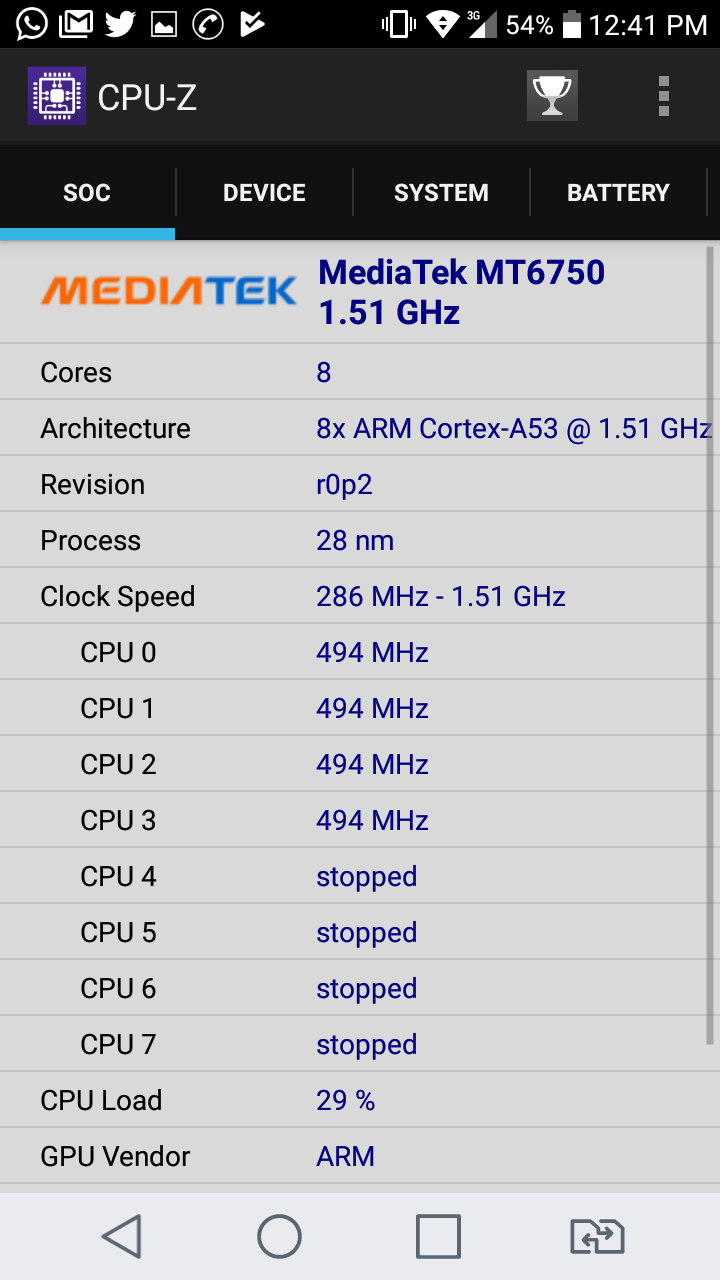
Task: Tap the MediaTek logo image
Action: point(168,291)
